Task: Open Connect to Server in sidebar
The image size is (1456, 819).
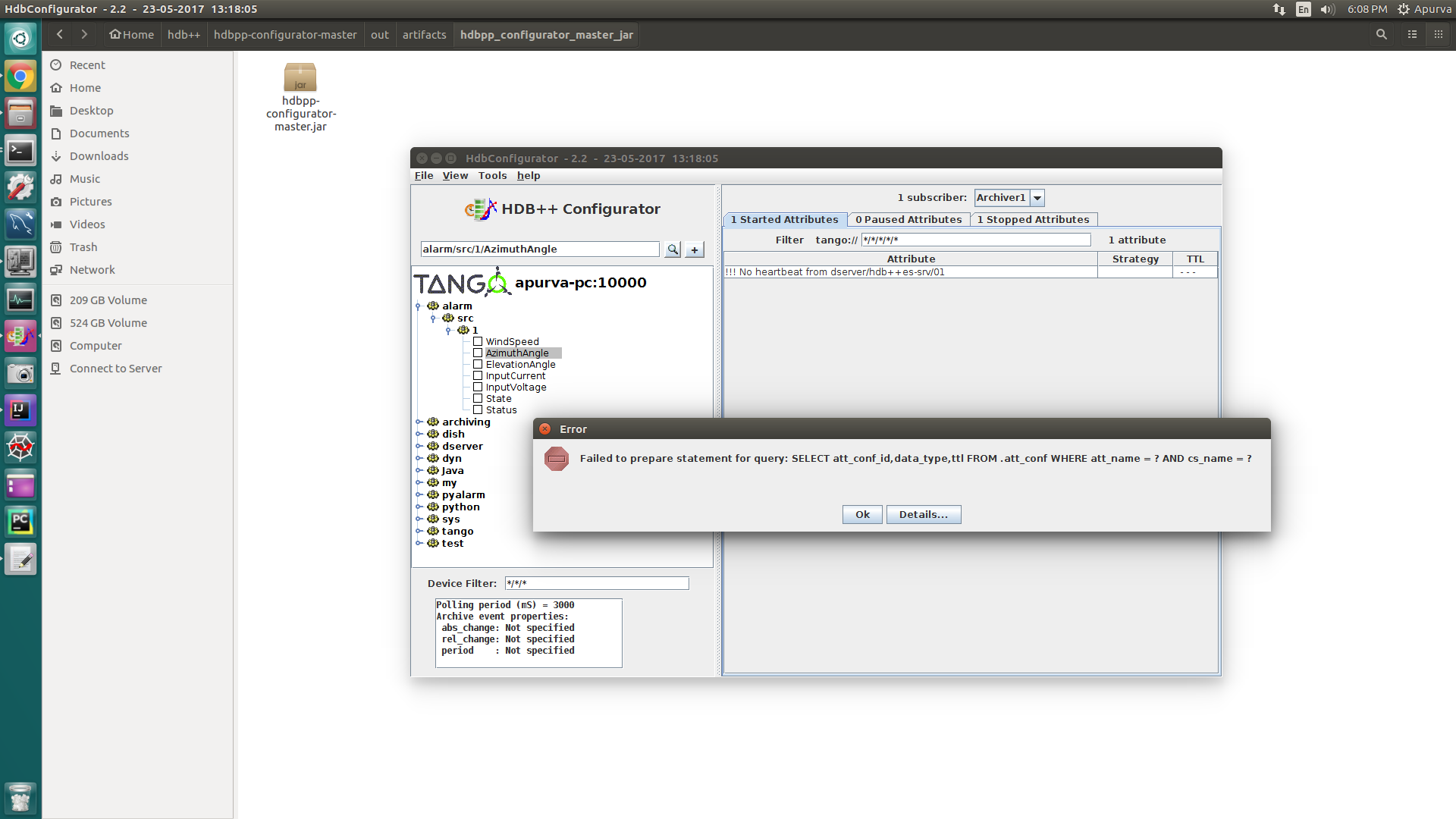Action: point(115,368)
